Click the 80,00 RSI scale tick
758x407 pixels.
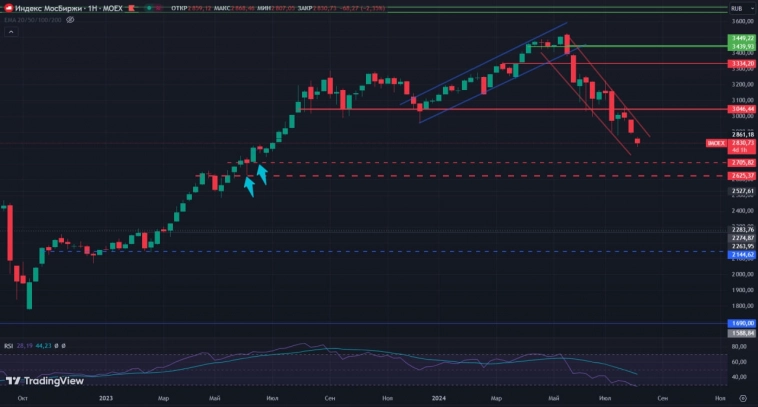(739, 347)
